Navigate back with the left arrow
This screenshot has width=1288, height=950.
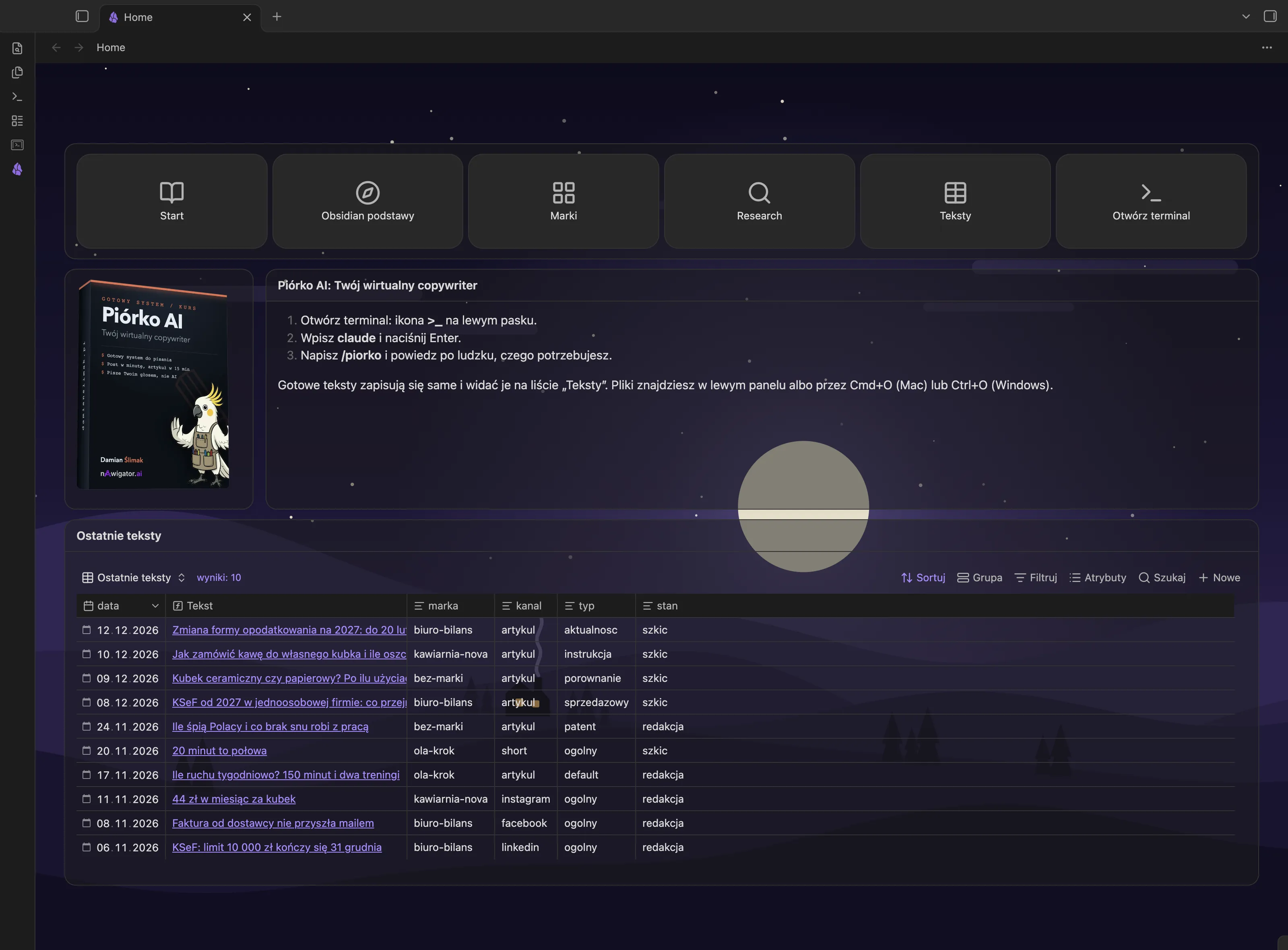(56, 48)
